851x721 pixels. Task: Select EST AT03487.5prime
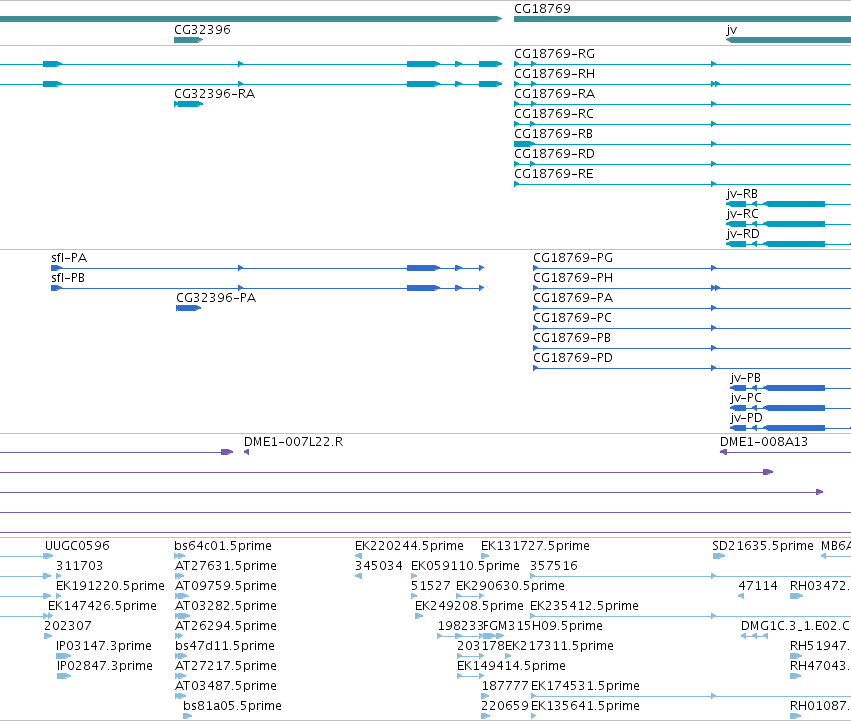pyautogui.click(x=226, y=687)
